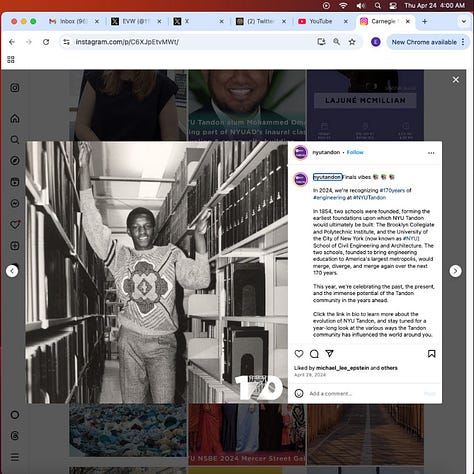The height and width of the screenshot is (474, 474).
Task: Click the volume menu bar icon
Action: [361, 6]
